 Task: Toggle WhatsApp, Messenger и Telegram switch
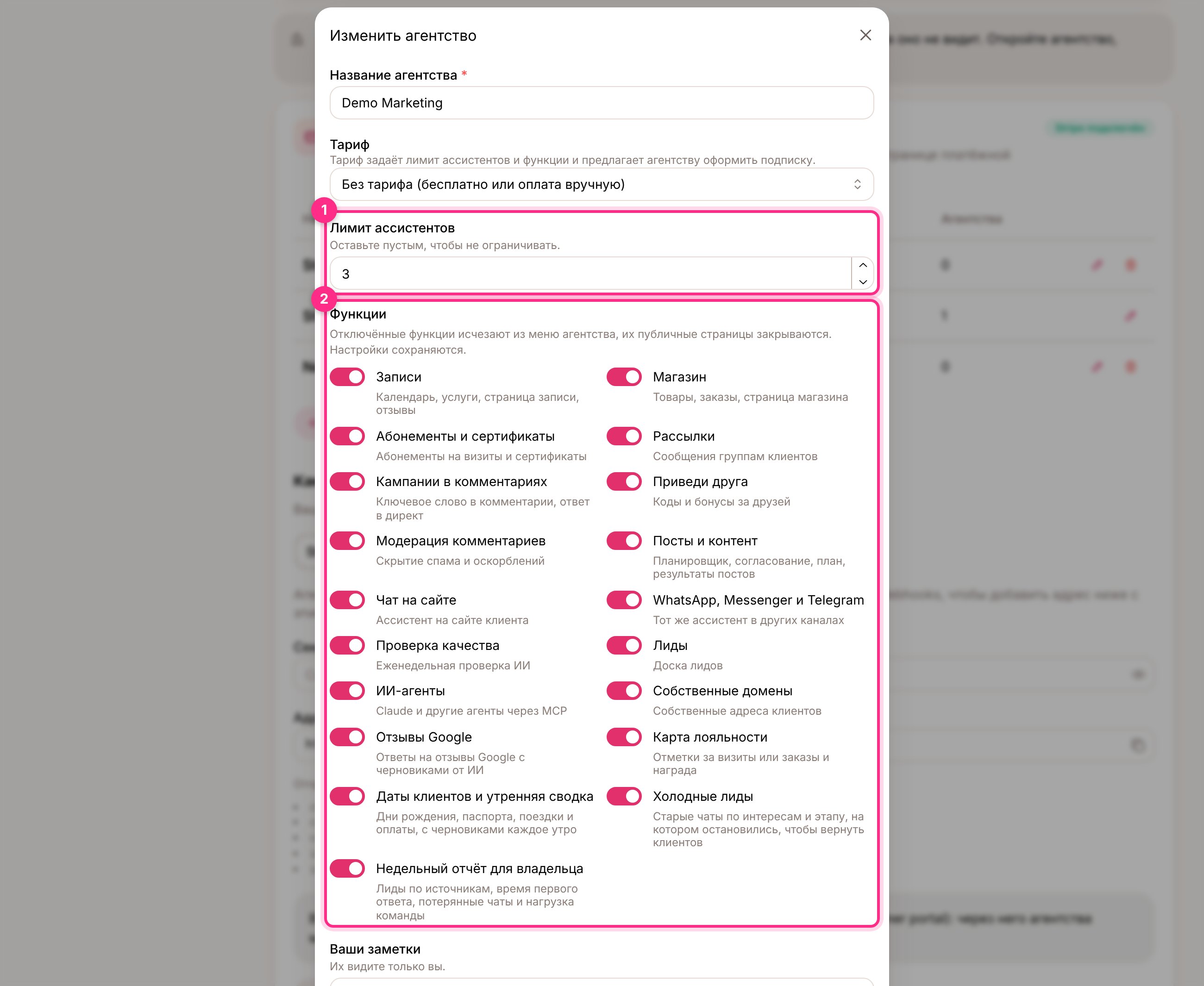coord(624,600)
